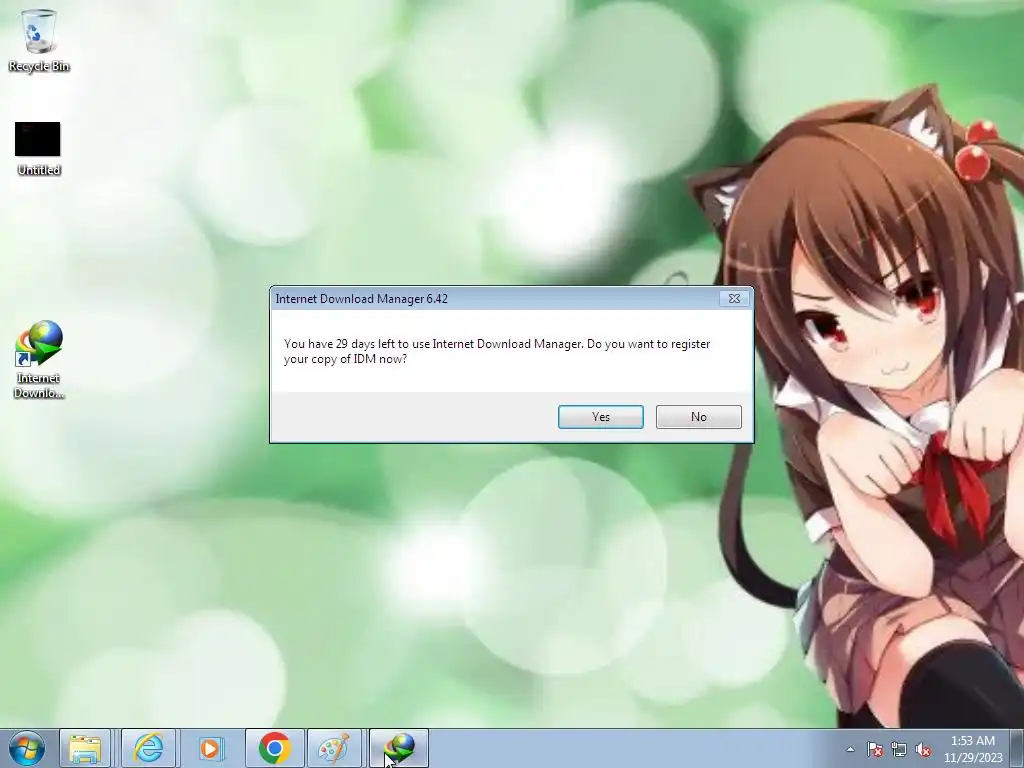The image size is (1024, 768).
Task: Click the muted volume tray icon
Action: [923, 749]
